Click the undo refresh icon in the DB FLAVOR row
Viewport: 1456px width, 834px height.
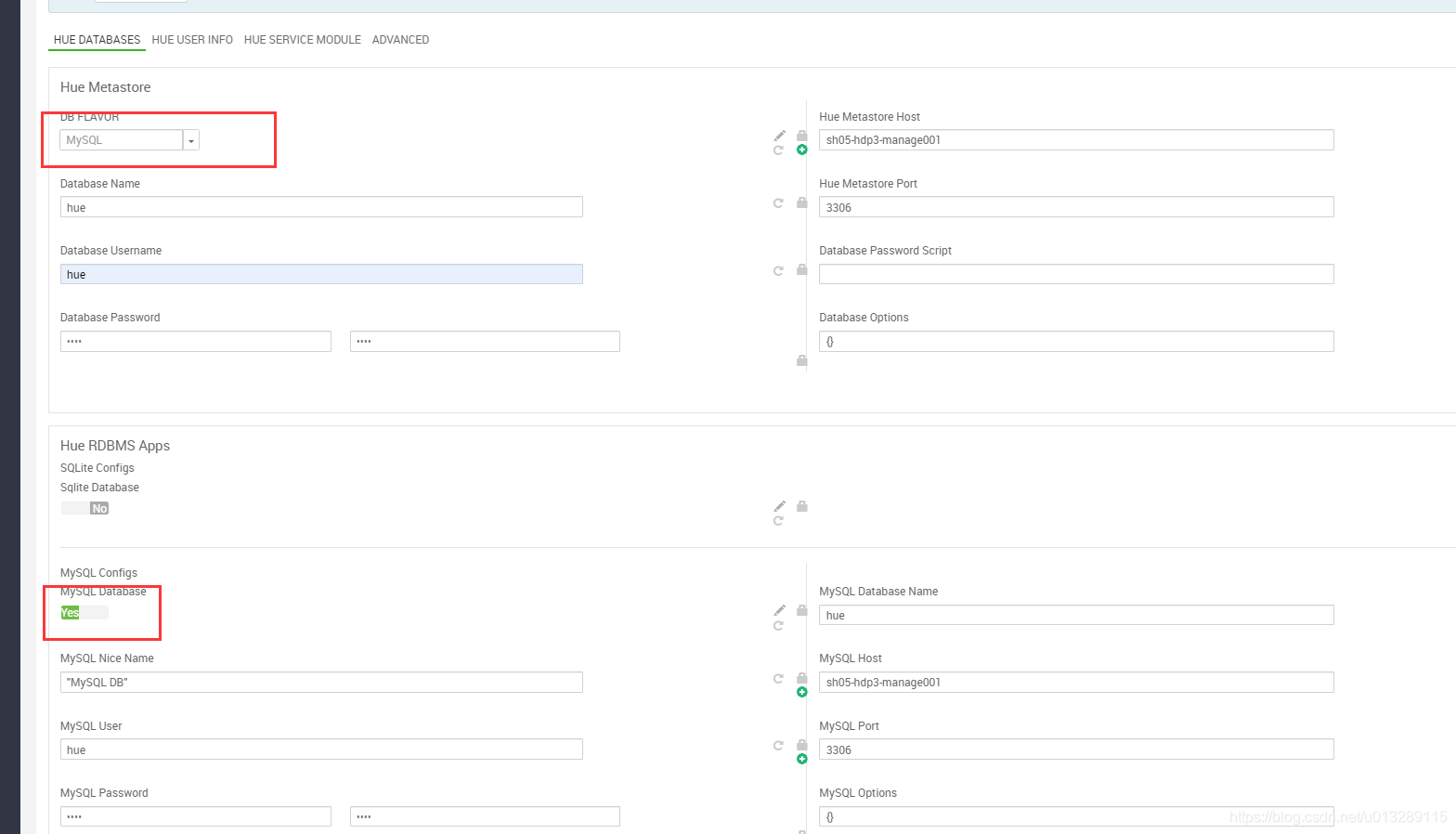(778, 150)
